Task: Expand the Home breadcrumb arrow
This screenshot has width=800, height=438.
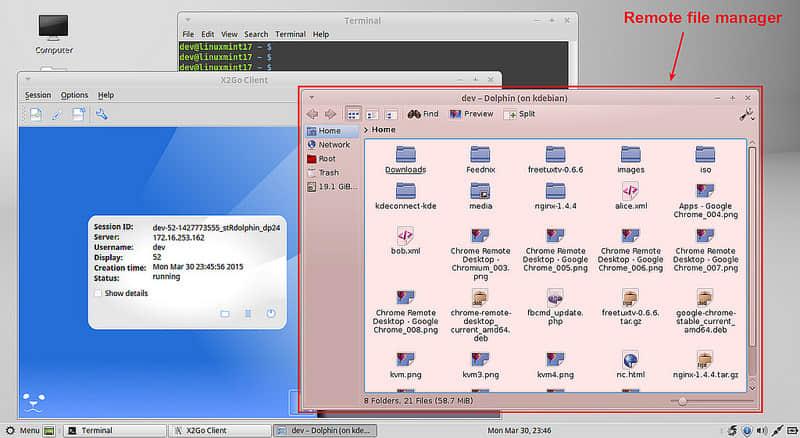Action: tap(366, 130)
